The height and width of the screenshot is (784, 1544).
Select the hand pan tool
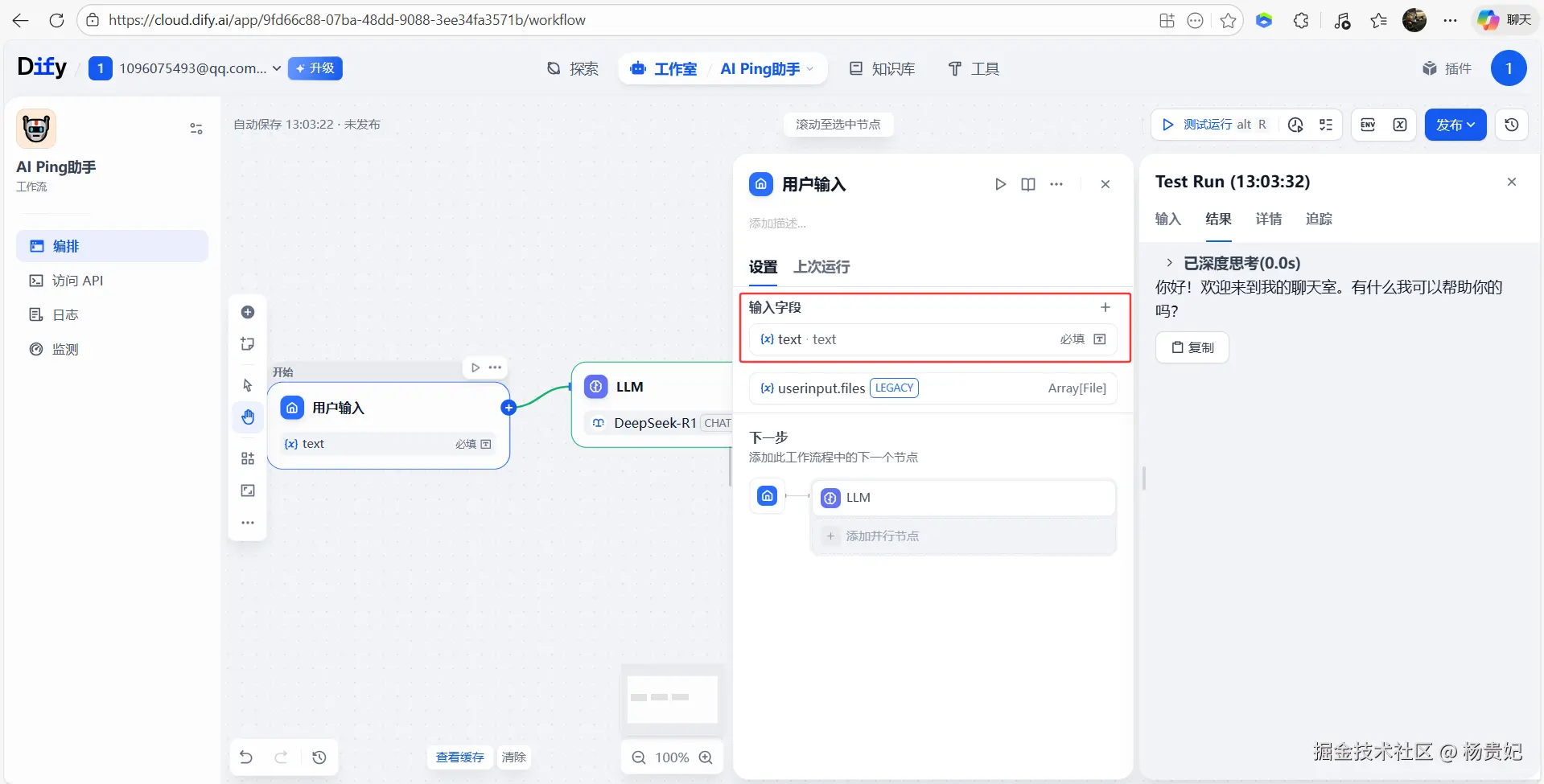tap(248, 417)
